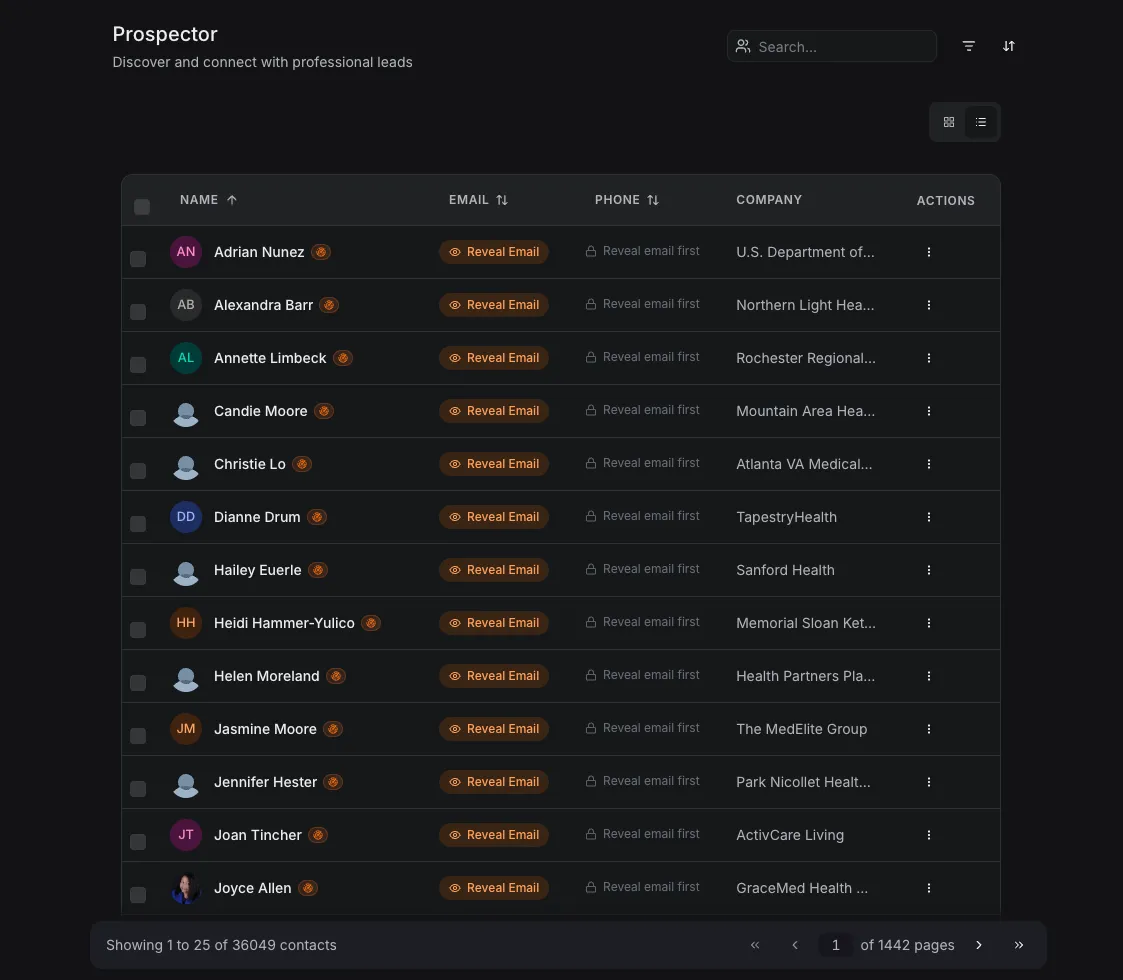Viewport: 1123px width, 980px height.
Task: Toggle email sorting with the EMAIL column arrows
Action: 502,200
